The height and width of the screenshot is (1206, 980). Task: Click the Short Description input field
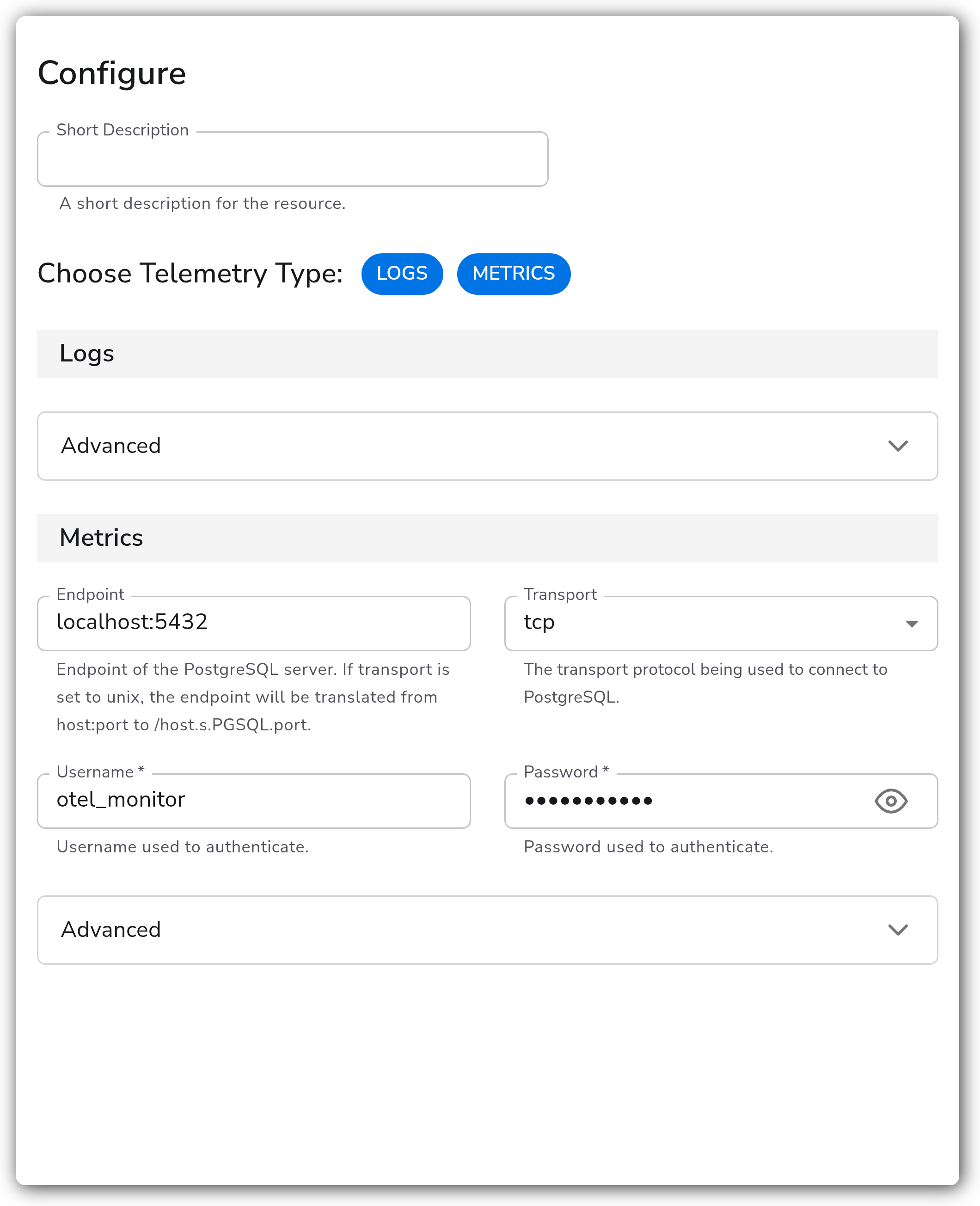pos(293,159)
